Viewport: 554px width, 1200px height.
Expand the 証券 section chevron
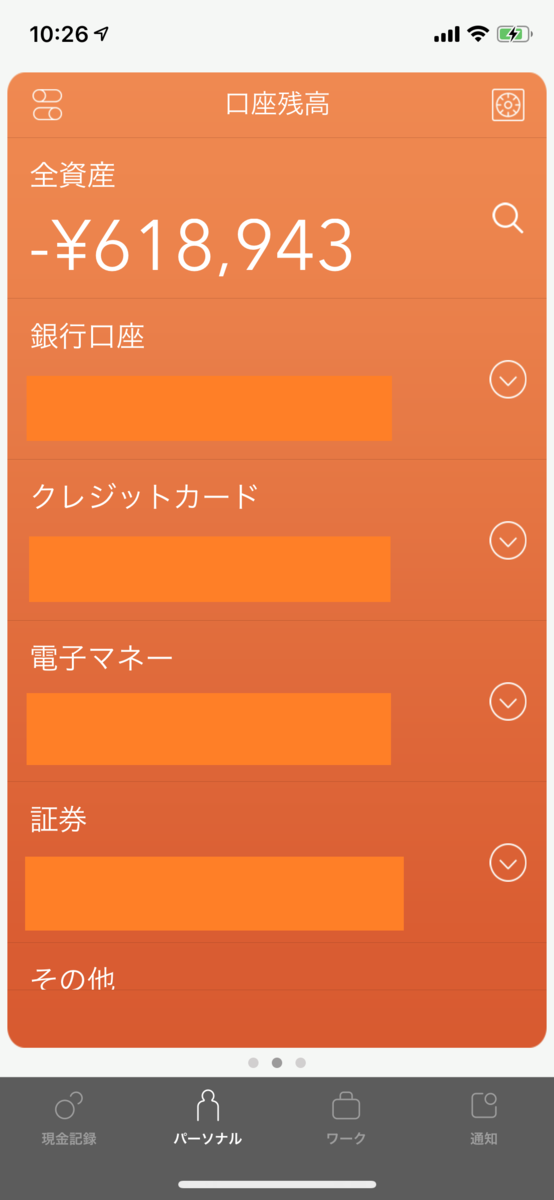[x=508, y=862]
